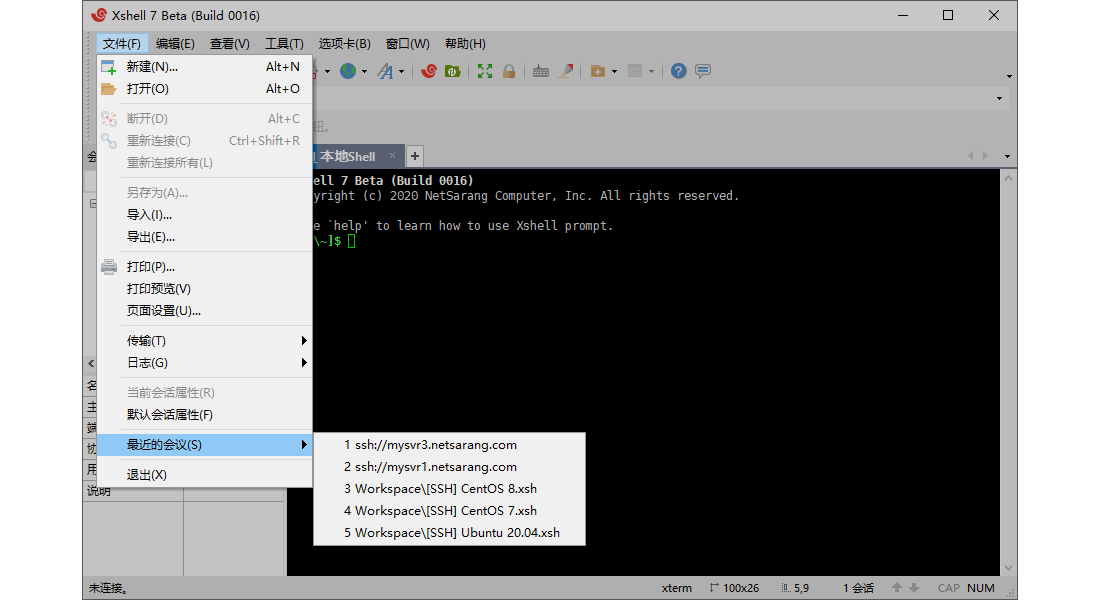Click the tab scroll left arrow
The height and width of the screenshot is (600, 1100).
click(x=970, y=156)
